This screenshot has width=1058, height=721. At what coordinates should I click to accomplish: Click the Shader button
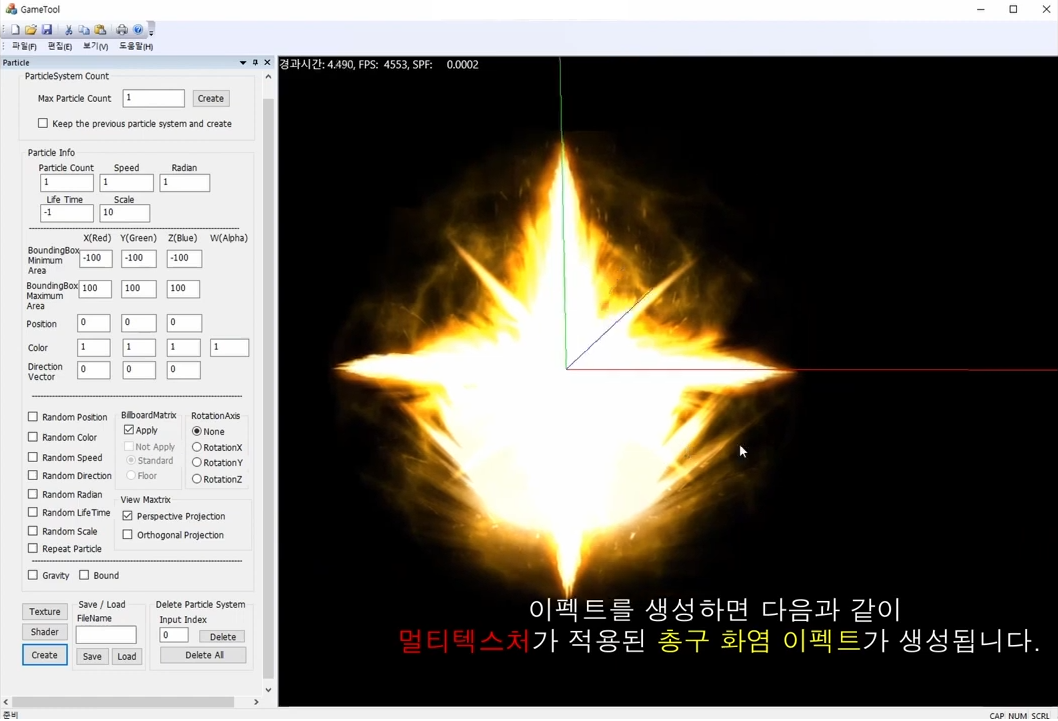[44, 632]
